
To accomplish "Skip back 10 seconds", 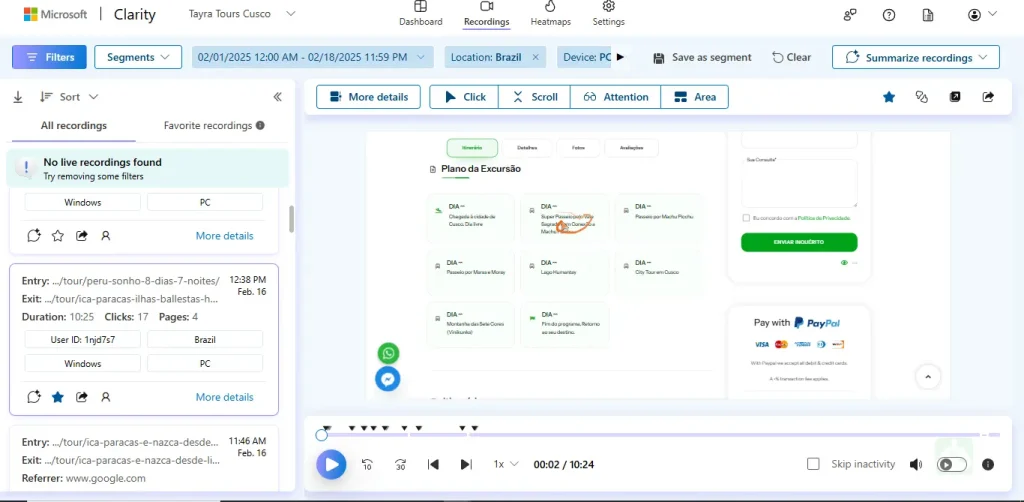I will 367,464.
